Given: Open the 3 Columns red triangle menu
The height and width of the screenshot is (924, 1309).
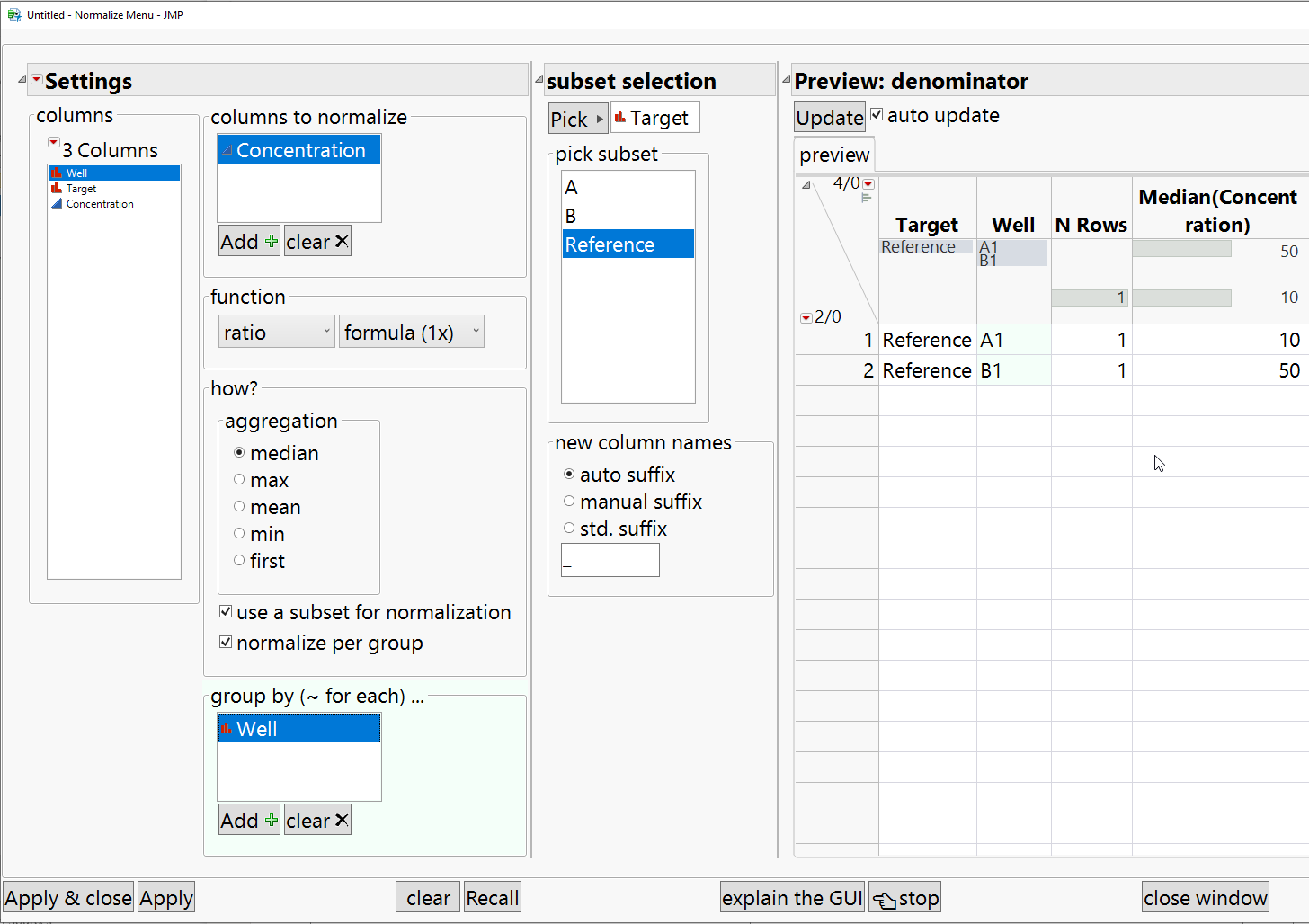Looking at the screenshot, I should pos(54,143).
